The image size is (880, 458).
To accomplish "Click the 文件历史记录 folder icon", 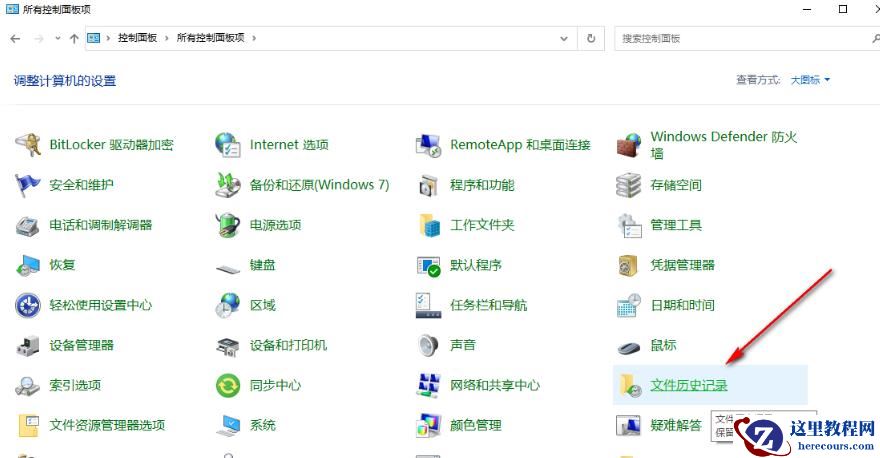I will click(x=630, y=386).
